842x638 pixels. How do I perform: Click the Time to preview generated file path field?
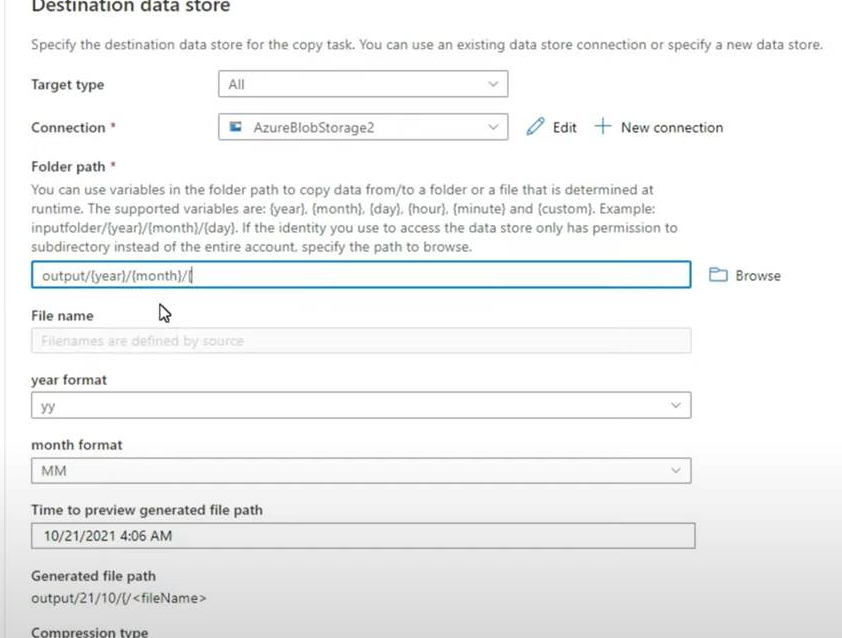point(360,535)
